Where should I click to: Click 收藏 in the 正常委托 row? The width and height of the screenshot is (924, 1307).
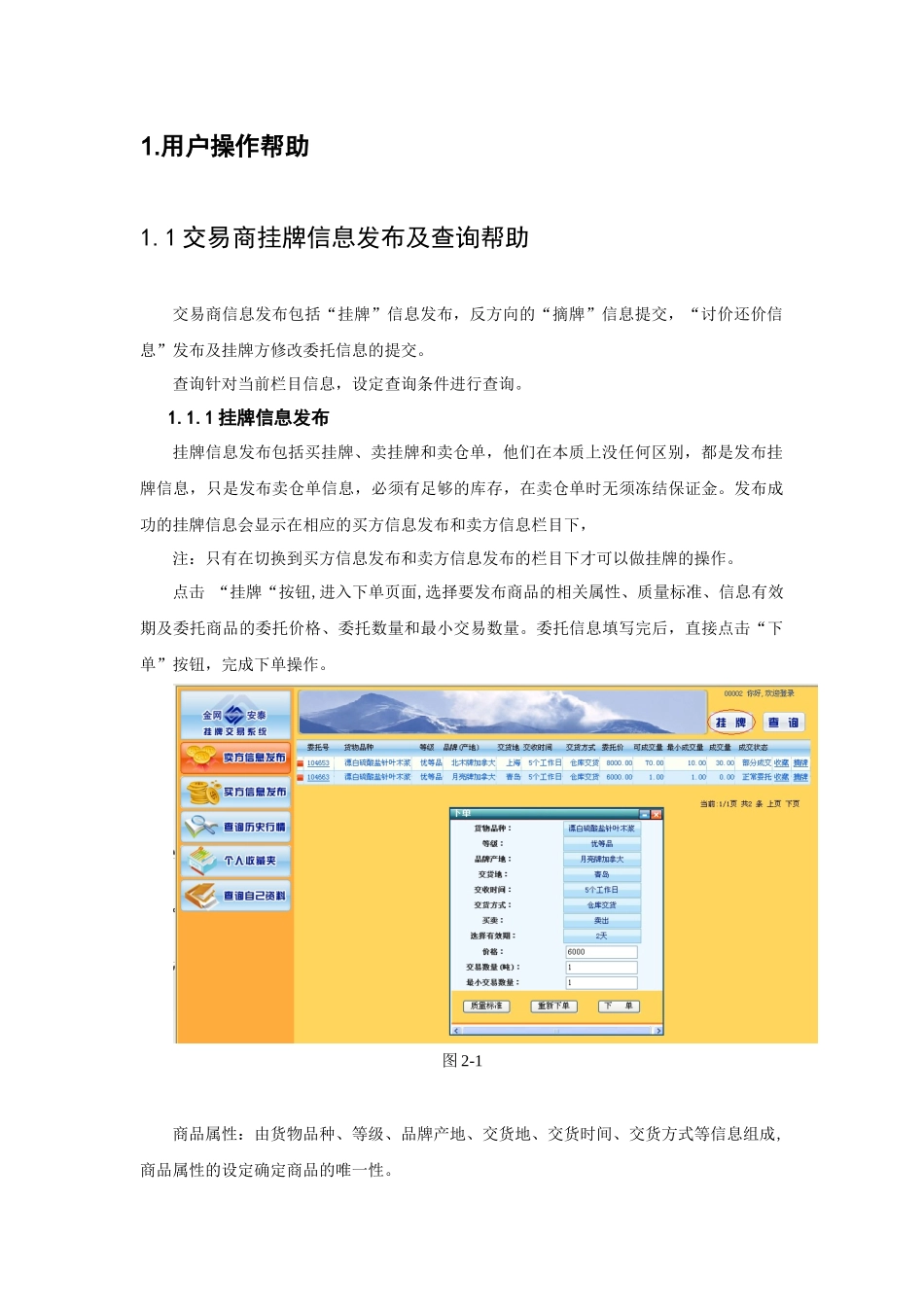point(781,777)
